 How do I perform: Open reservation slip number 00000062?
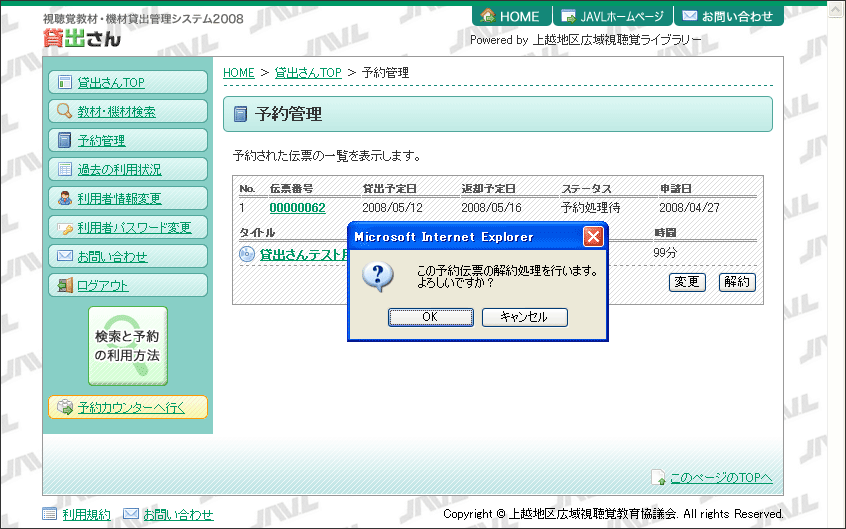297,208
